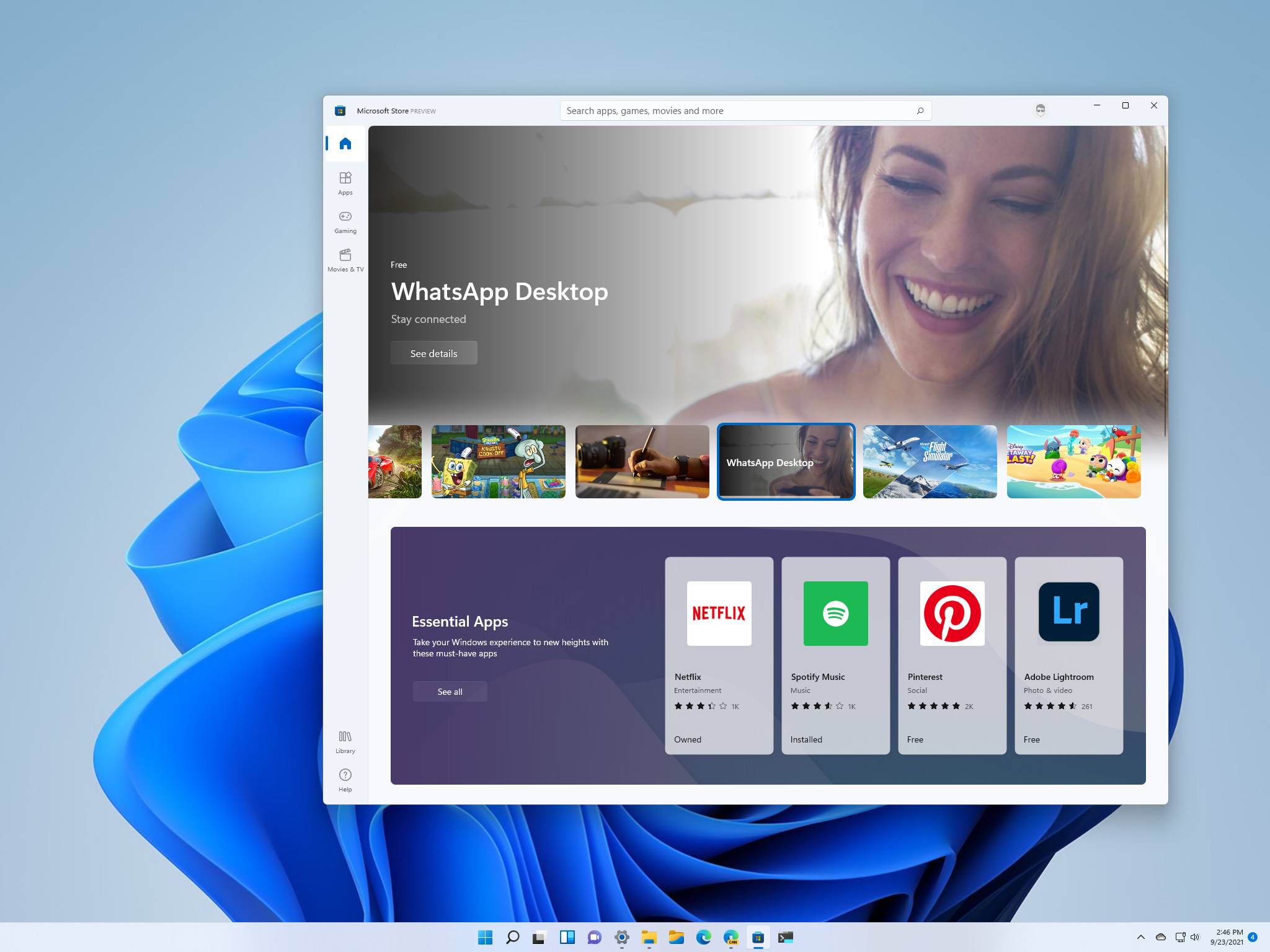Click the Netflix app icon
1270x952 pixels.
719,614
